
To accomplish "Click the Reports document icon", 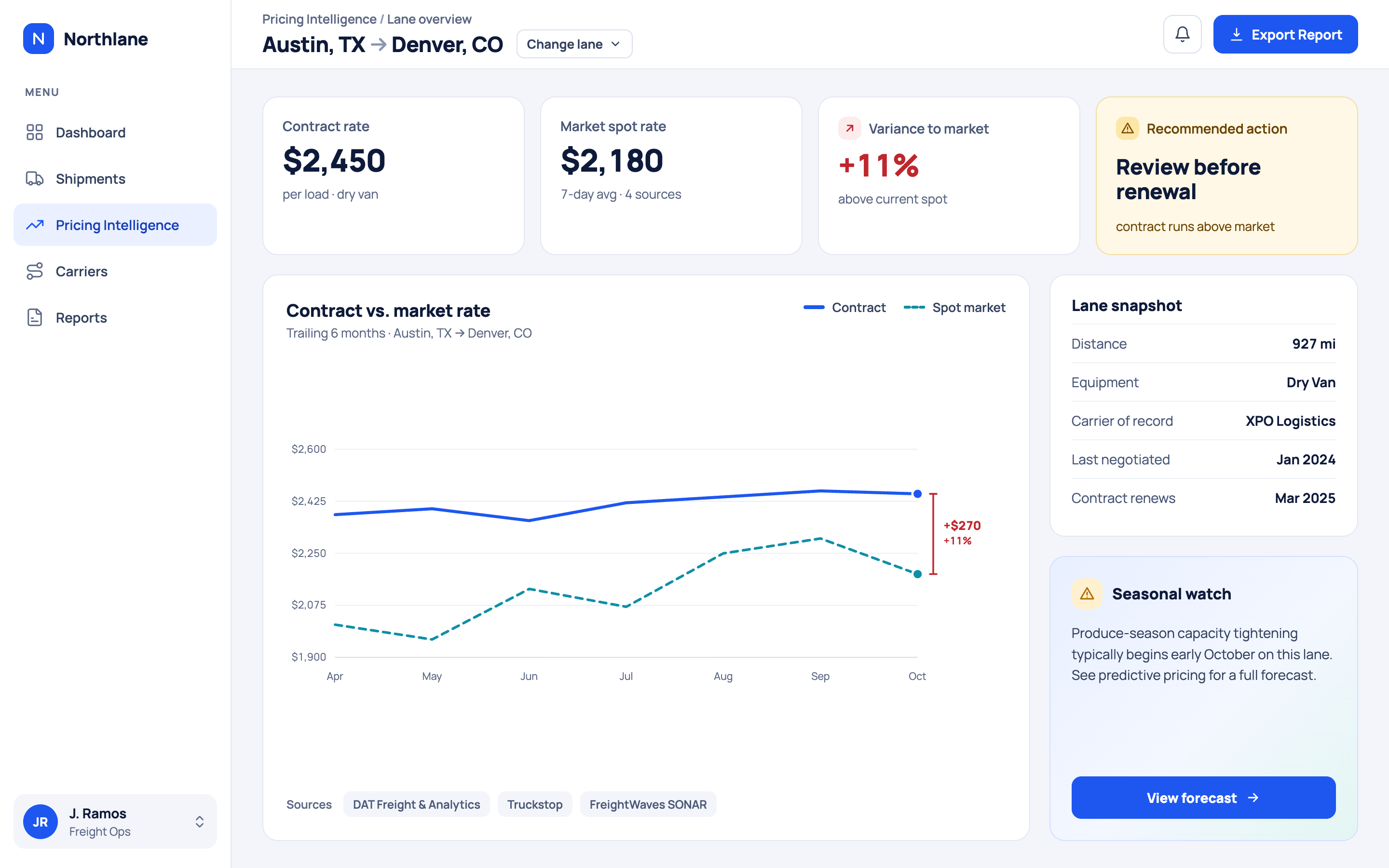I will [34, 317].
